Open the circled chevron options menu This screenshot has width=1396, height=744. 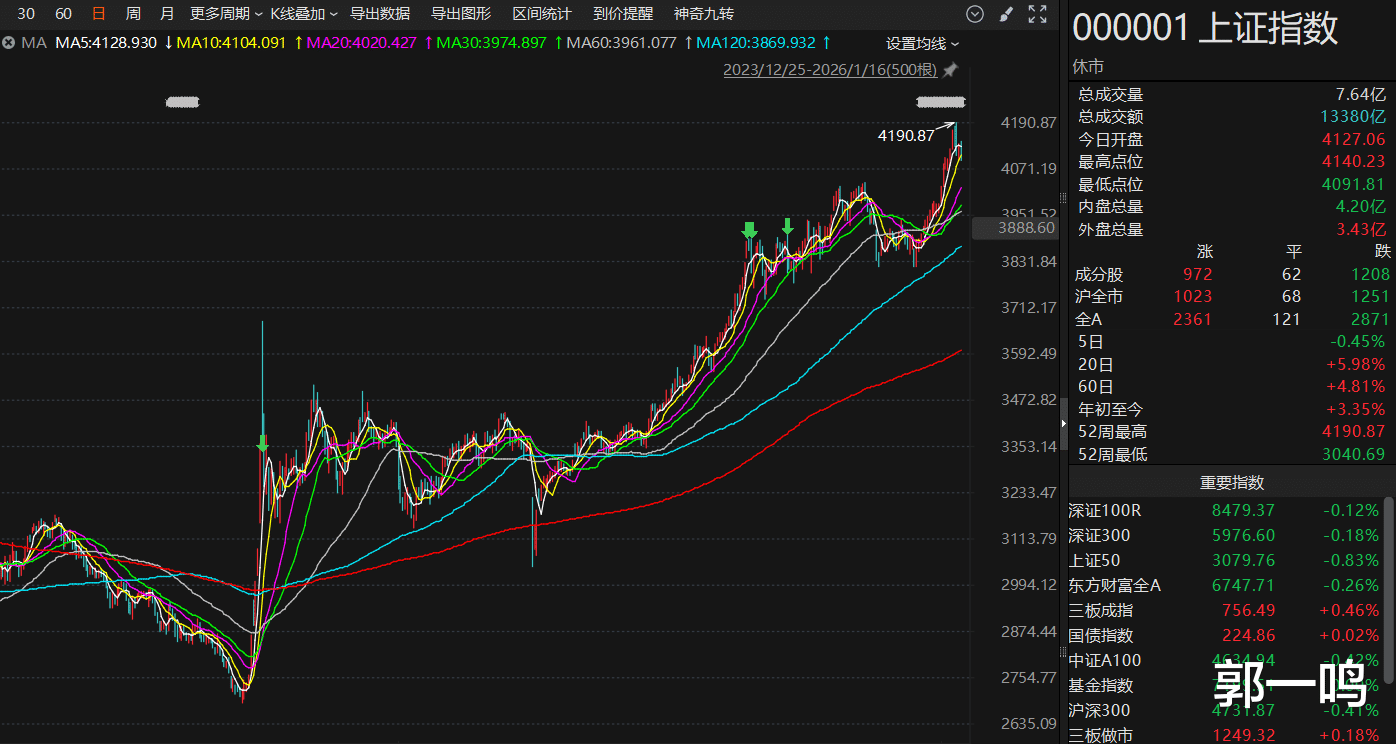click(975, 14)
